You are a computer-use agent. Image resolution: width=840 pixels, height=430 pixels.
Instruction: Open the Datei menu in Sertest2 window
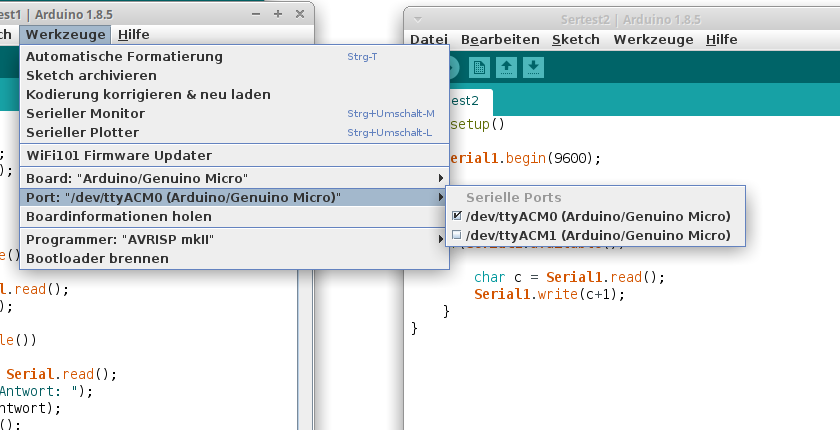pyautogui.click(x=429, y=40)
